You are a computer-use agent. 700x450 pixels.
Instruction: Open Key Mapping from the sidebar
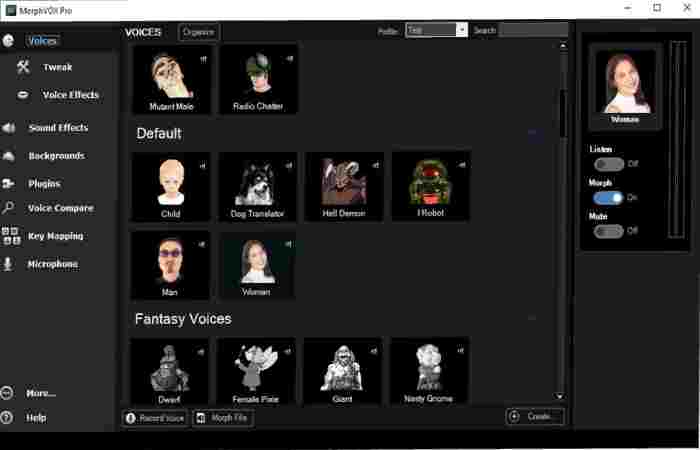pyautogui.click(x=55, y=236)
